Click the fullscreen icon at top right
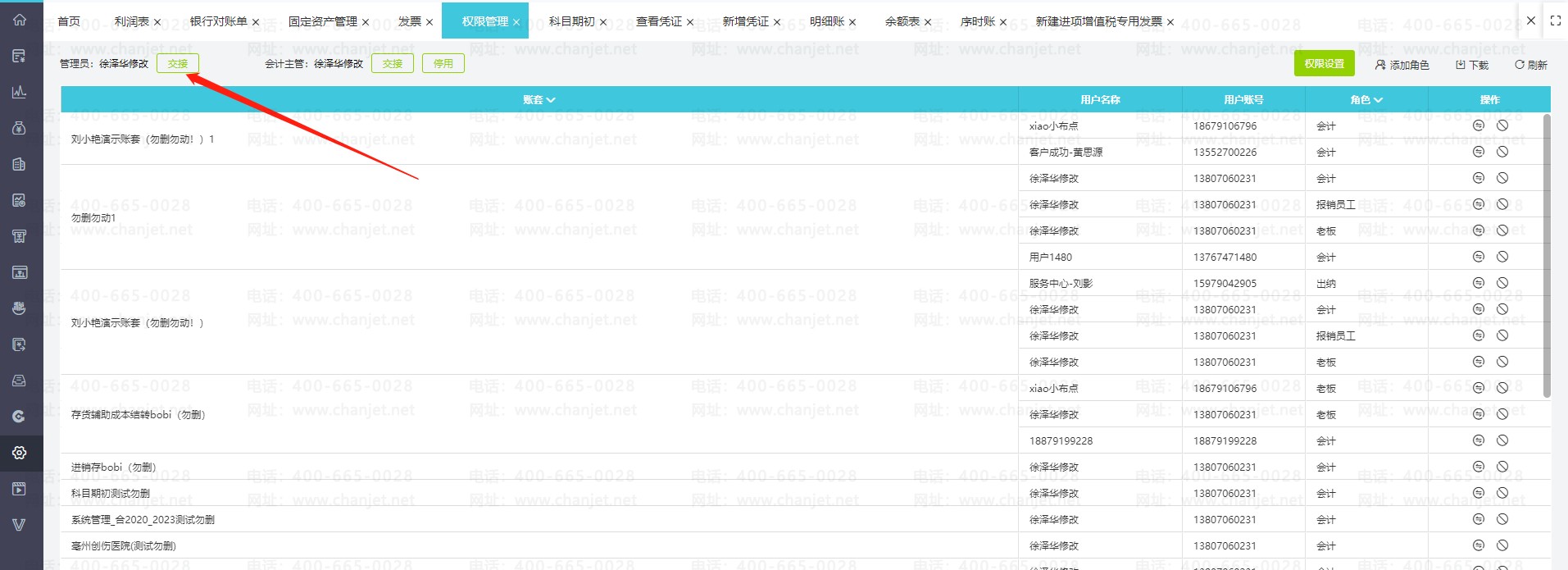Screen dimensions: 1568x570 (1555, 21)
